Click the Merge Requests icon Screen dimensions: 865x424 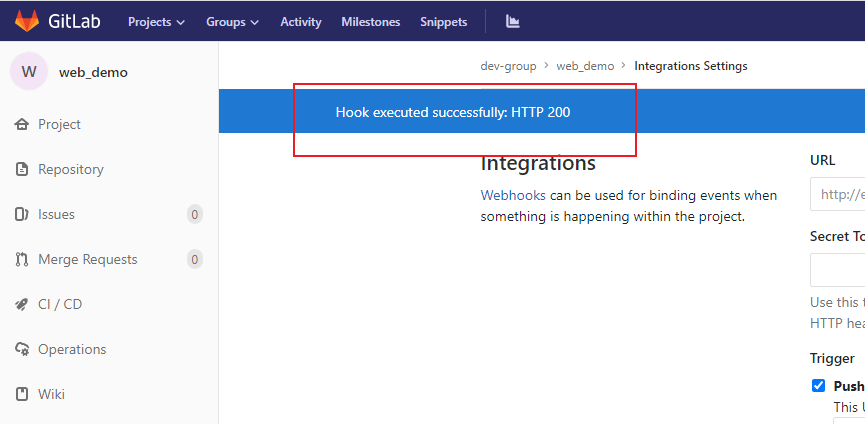22,259
